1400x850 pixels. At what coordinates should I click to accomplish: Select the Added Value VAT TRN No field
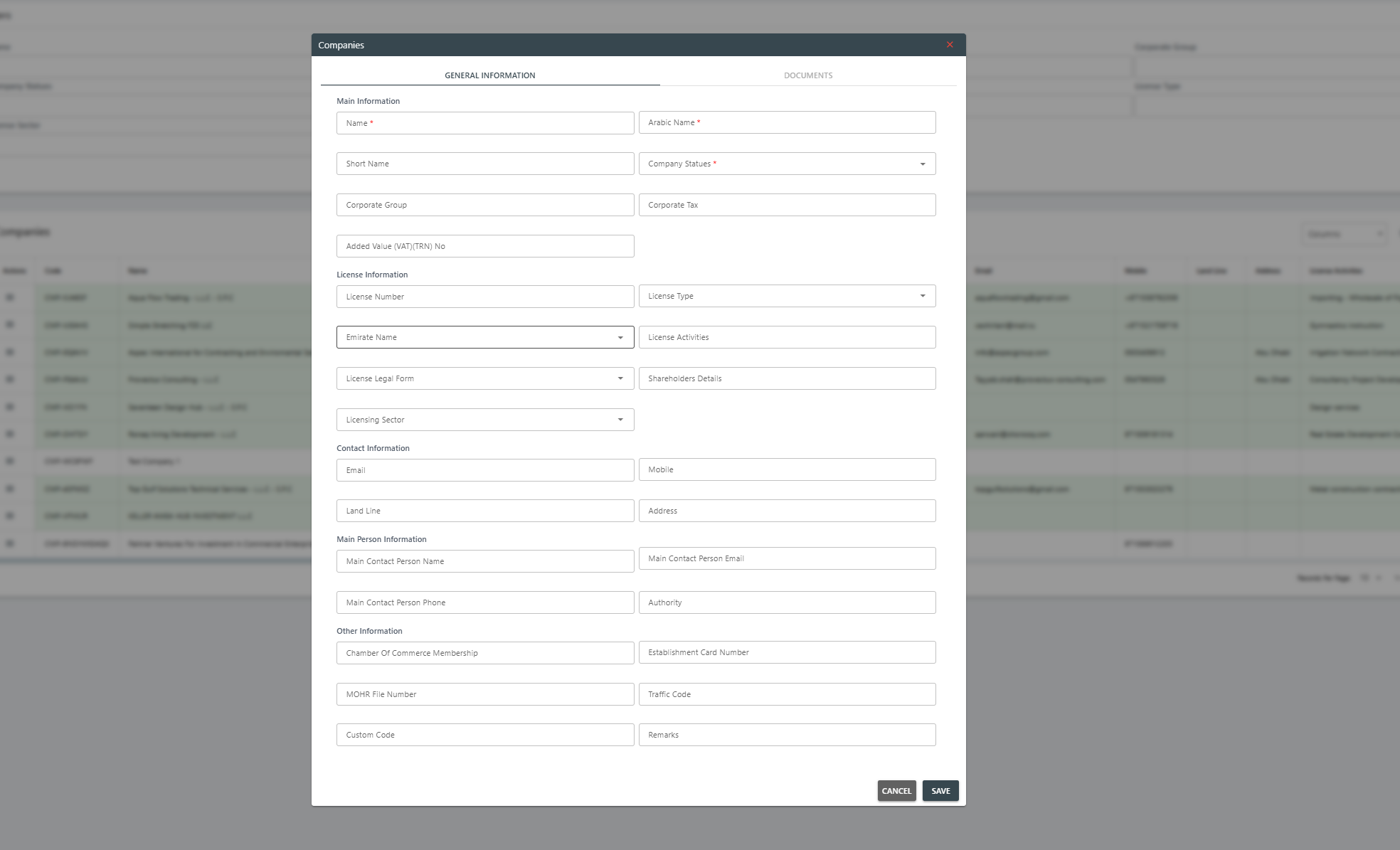[485, 246]
